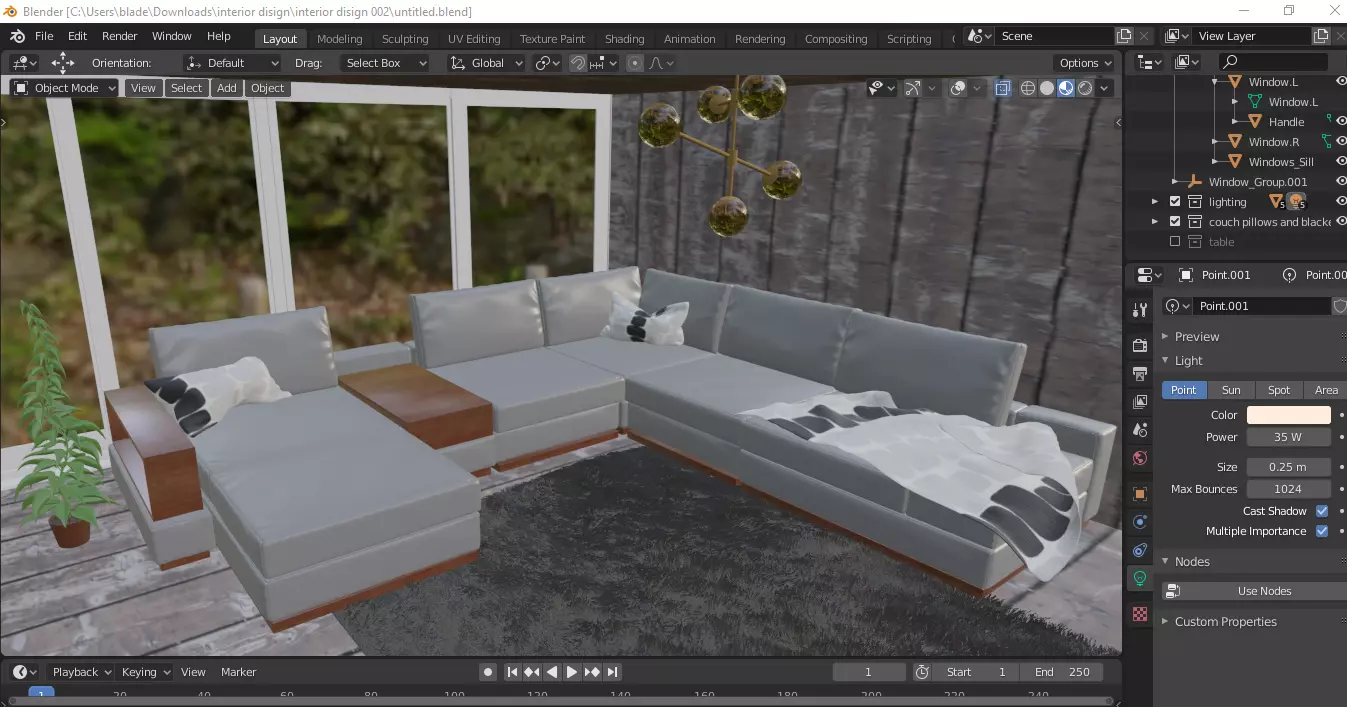Screen dimensions: 1347x707
Task: Set light type to Area
Action: tap(1326, 390)
